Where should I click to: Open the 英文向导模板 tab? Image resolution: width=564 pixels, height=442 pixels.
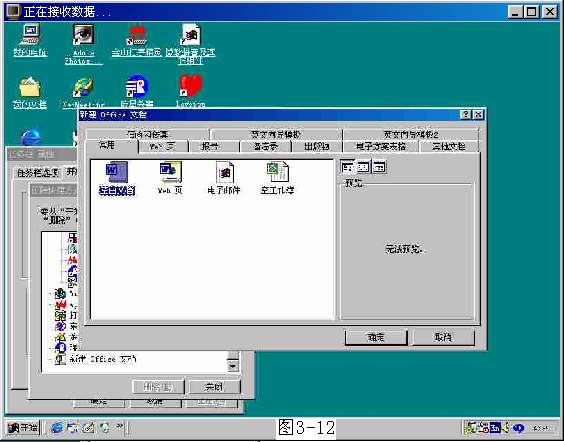(x=276, y=134)
